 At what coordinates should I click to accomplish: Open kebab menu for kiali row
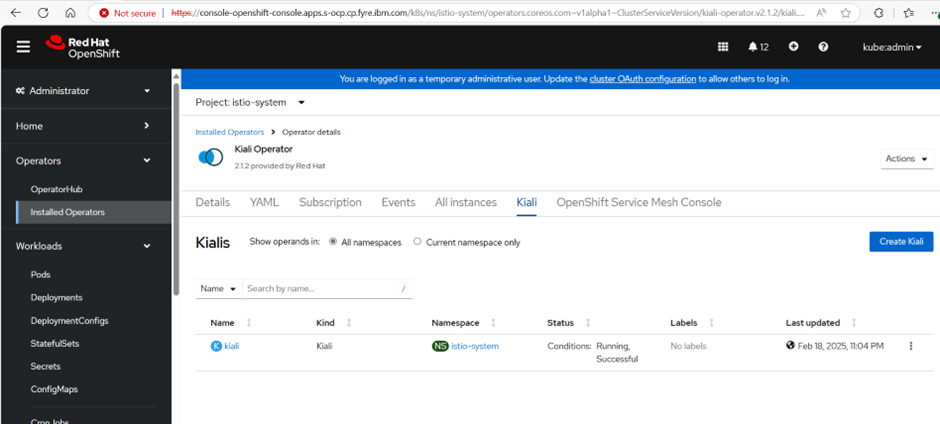911,346
